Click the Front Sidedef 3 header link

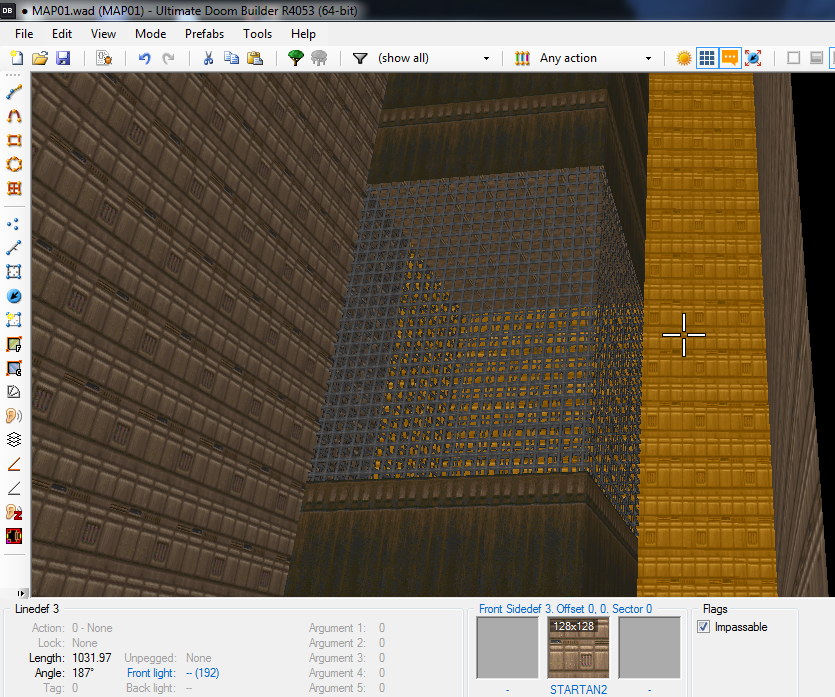(565, 609)
